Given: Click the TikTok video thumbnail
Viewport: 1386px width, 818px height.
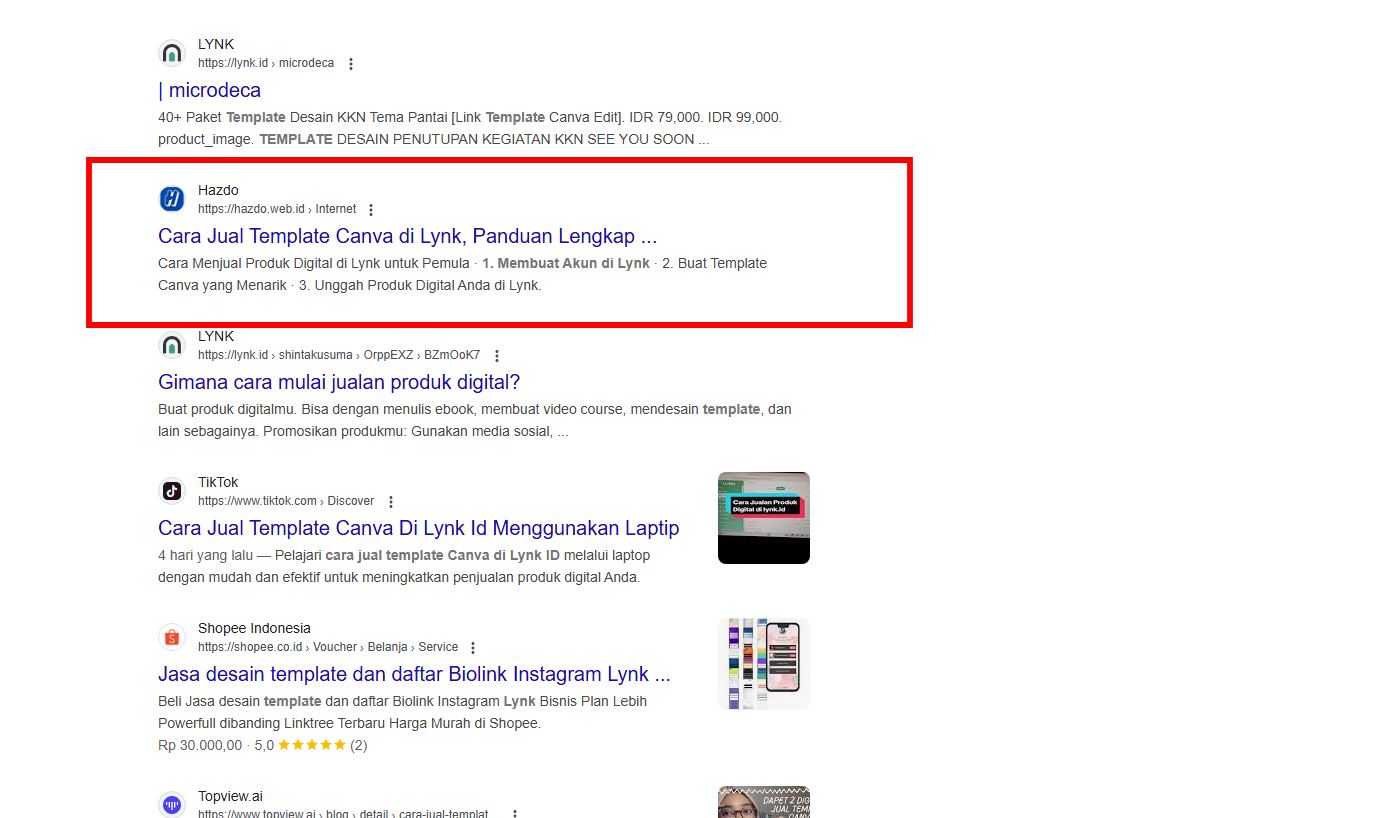Looking at the screenshot, I should 764,518.
